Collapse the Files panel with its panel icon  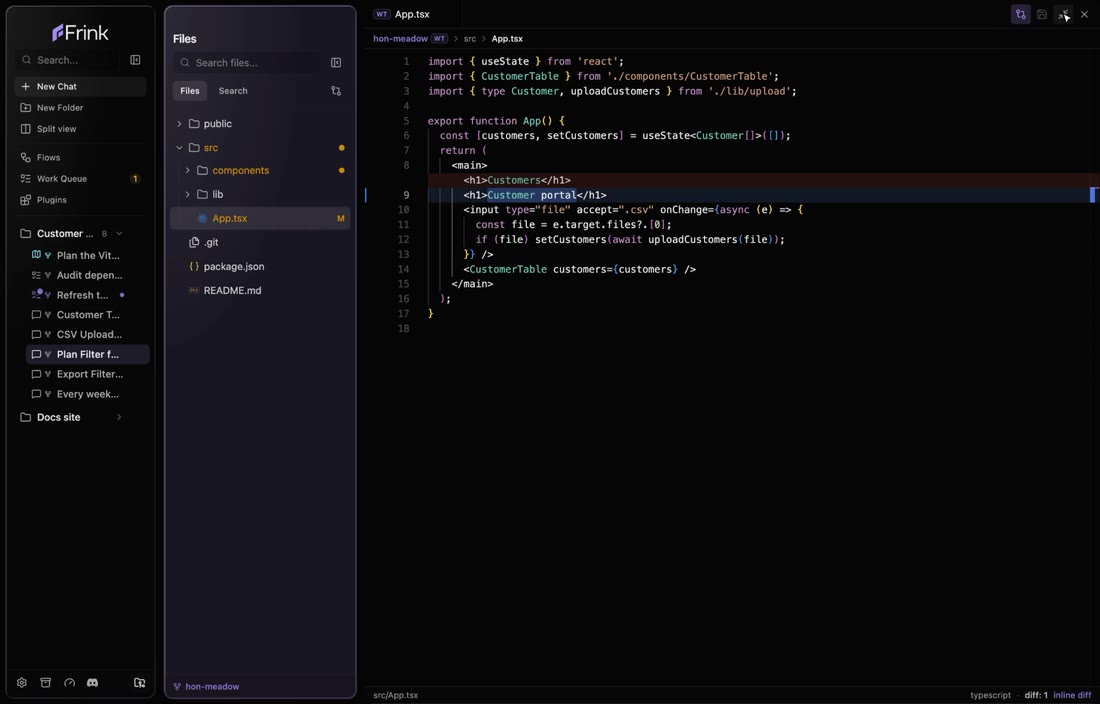click(x=336, y=63)
